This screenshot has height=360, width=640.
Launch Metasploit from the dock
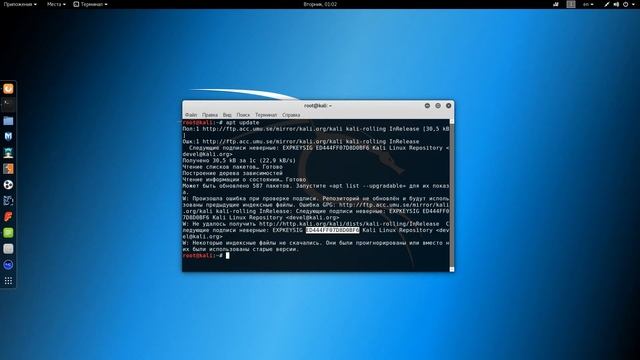pyautogui.click(x=8, y=136)
